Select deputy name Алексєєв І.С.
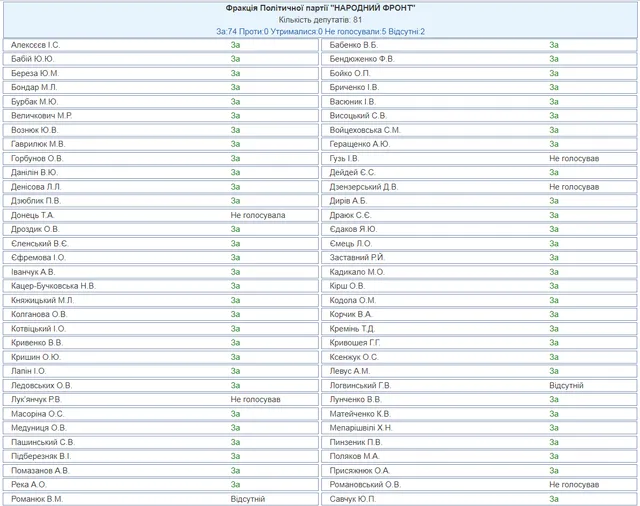 [35, 45]
